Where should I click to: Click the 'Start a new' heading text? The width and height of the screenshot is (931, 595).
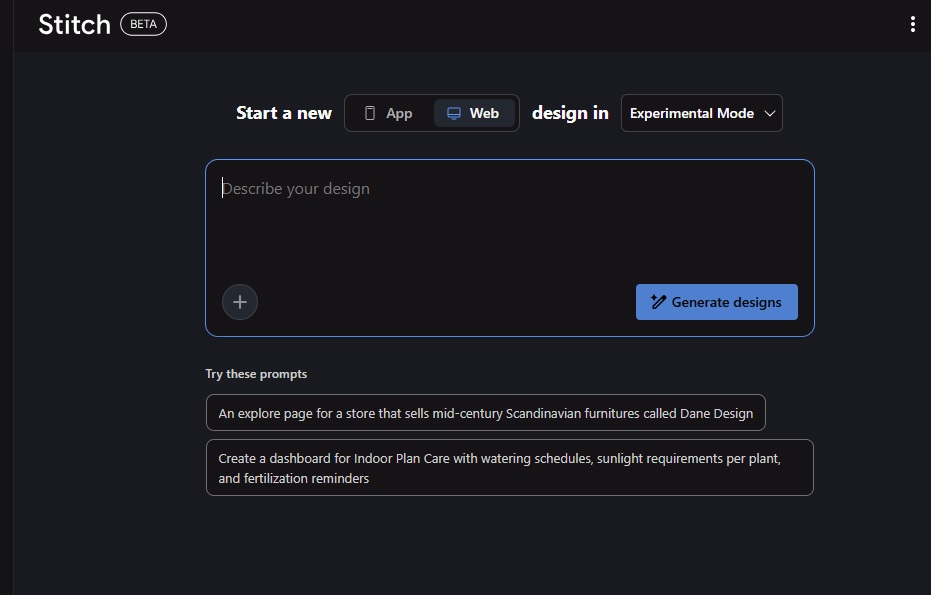pyautogui.click(x=283, y=113)
